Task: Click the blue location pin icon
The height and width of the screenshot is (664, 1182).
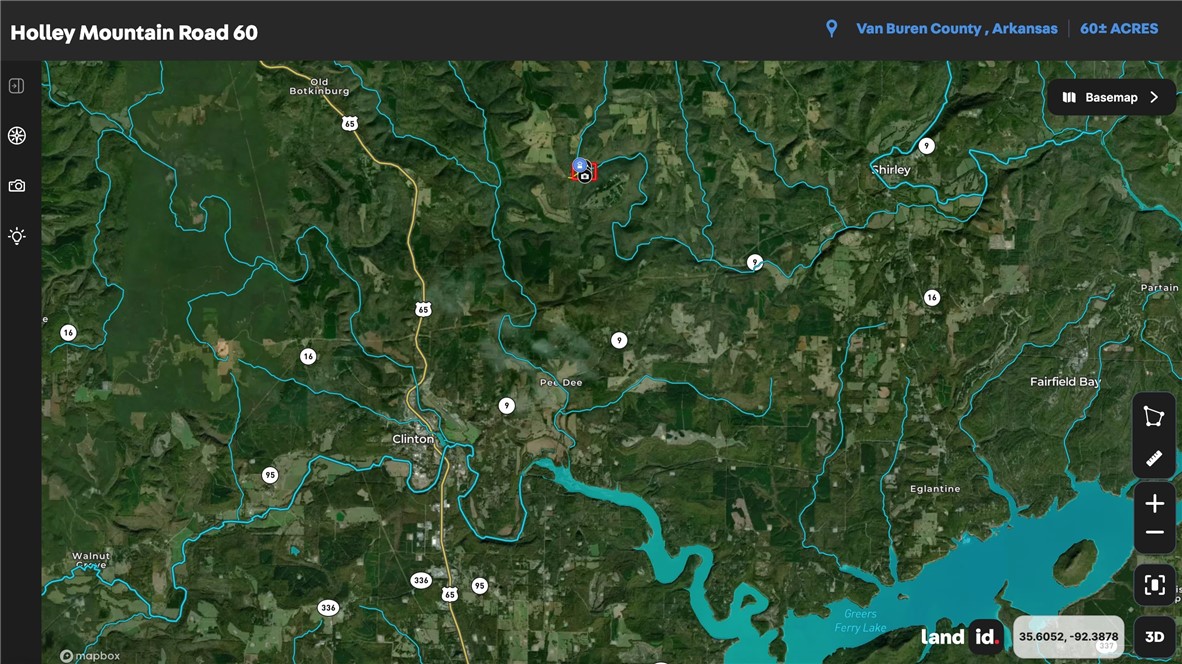Action: point(831,29)
